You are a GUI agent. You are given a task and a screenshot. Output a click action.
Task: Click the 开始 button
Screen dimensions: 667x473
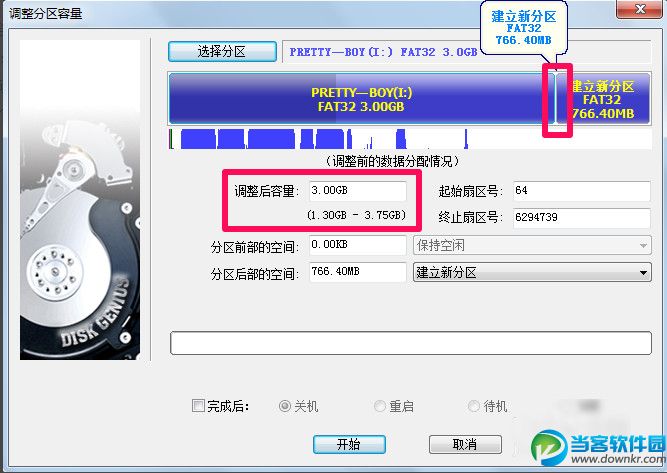[x=349, y=445]
